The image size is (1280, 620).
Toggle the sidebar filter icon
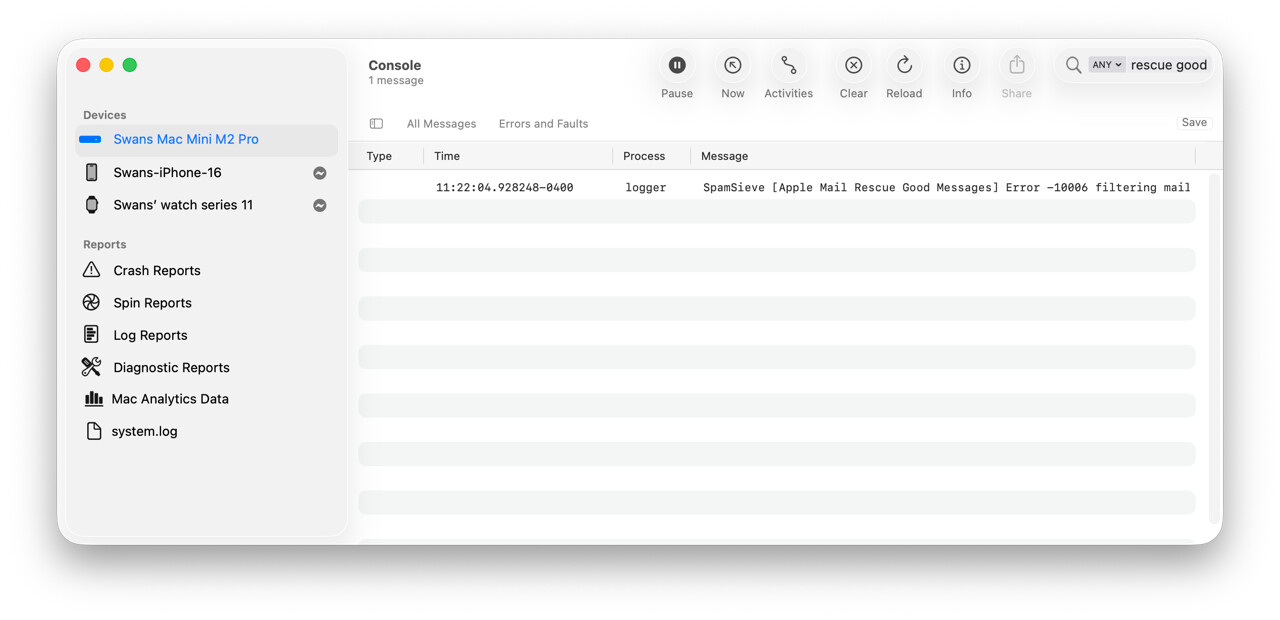(x=376, y=124)
